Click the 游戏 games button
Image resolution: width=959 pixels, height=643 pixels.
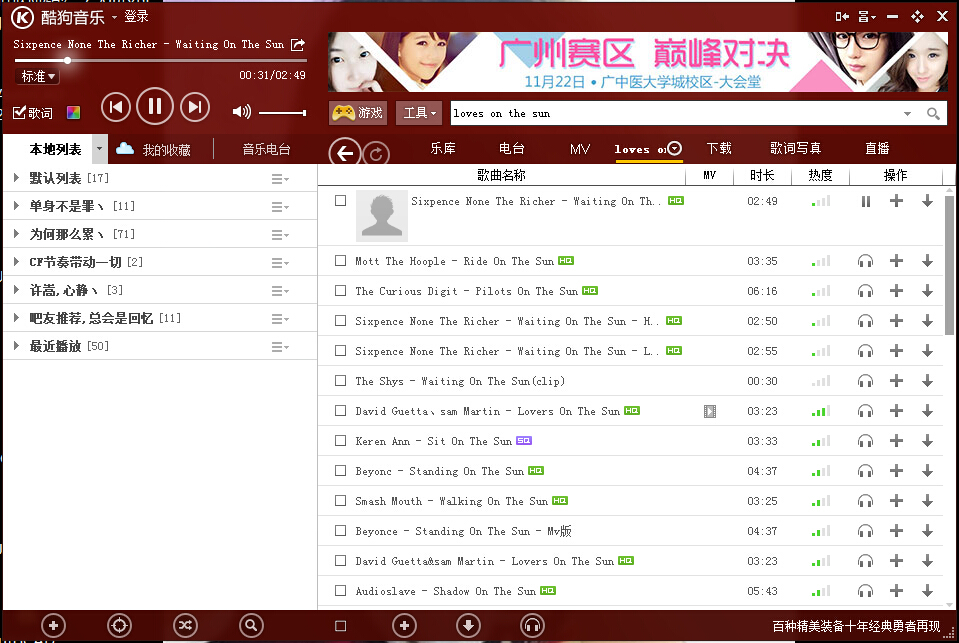358,113
